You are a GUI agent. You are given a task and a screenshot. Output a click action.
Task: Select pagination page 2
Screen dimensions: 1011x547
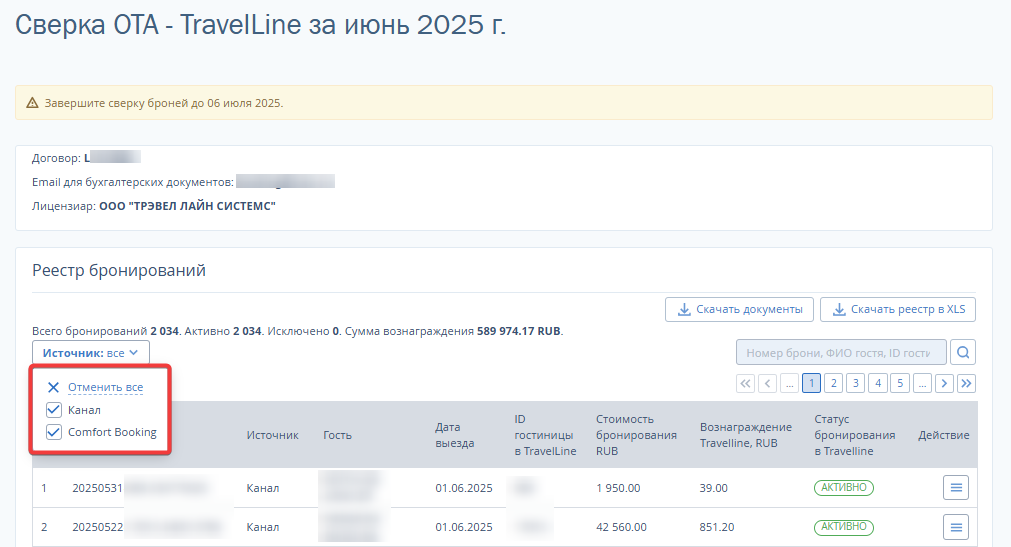(x=834, y=383)
